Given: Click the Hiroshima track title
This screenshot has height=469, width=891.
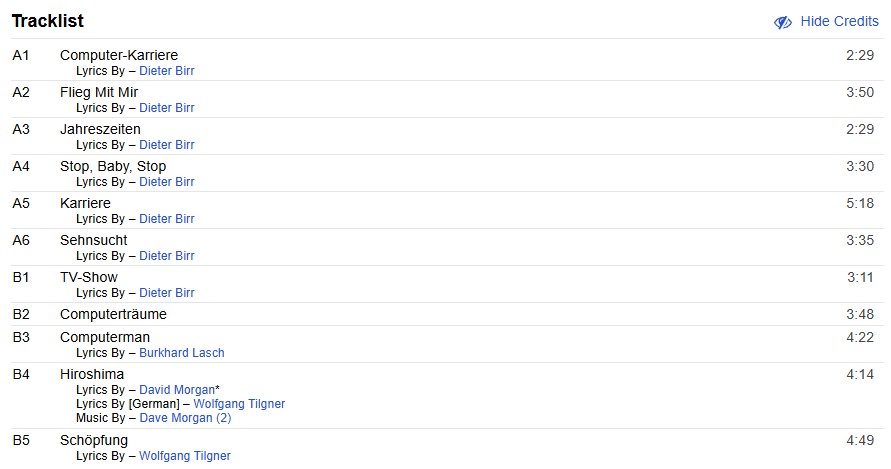Looking at the screenshot, I should 92,374.
